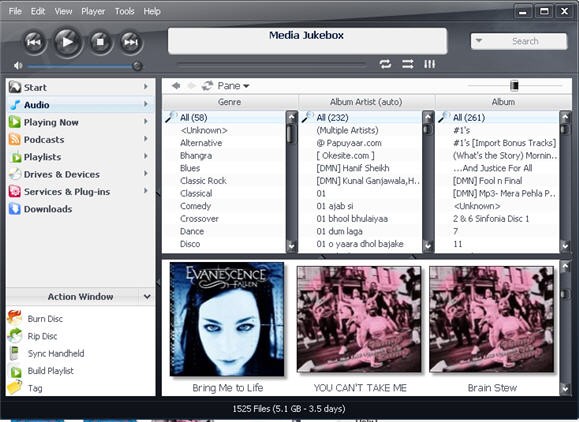Click the Playing Now icon
The image size is (579, 422).
pos(15,122)
